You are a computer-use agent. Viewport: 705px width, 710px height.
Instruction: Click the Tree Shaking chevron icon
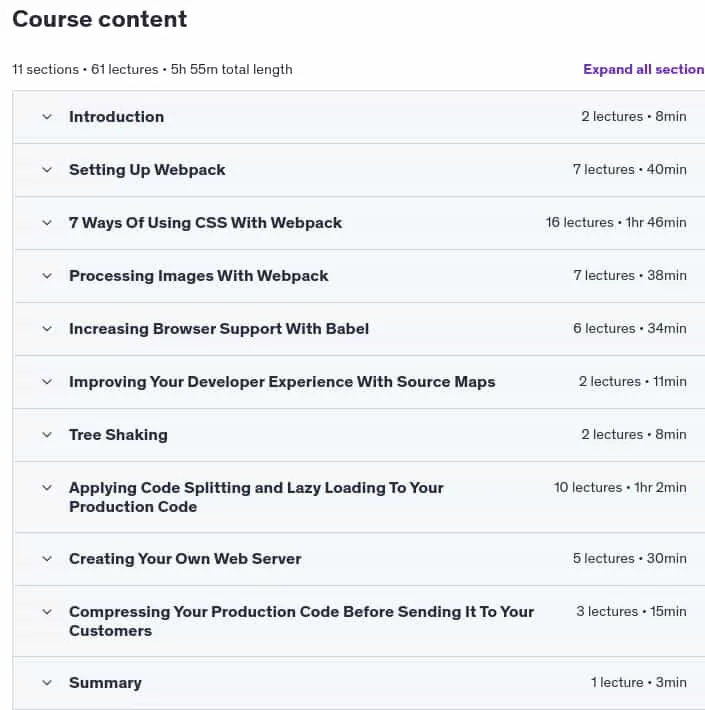click(x=47, y=435)
